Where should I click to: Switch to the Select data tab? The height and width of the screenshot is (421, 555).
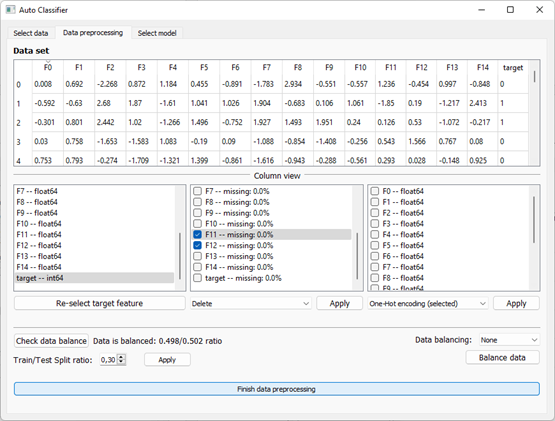pyautogui.click(x=31, y=33)
